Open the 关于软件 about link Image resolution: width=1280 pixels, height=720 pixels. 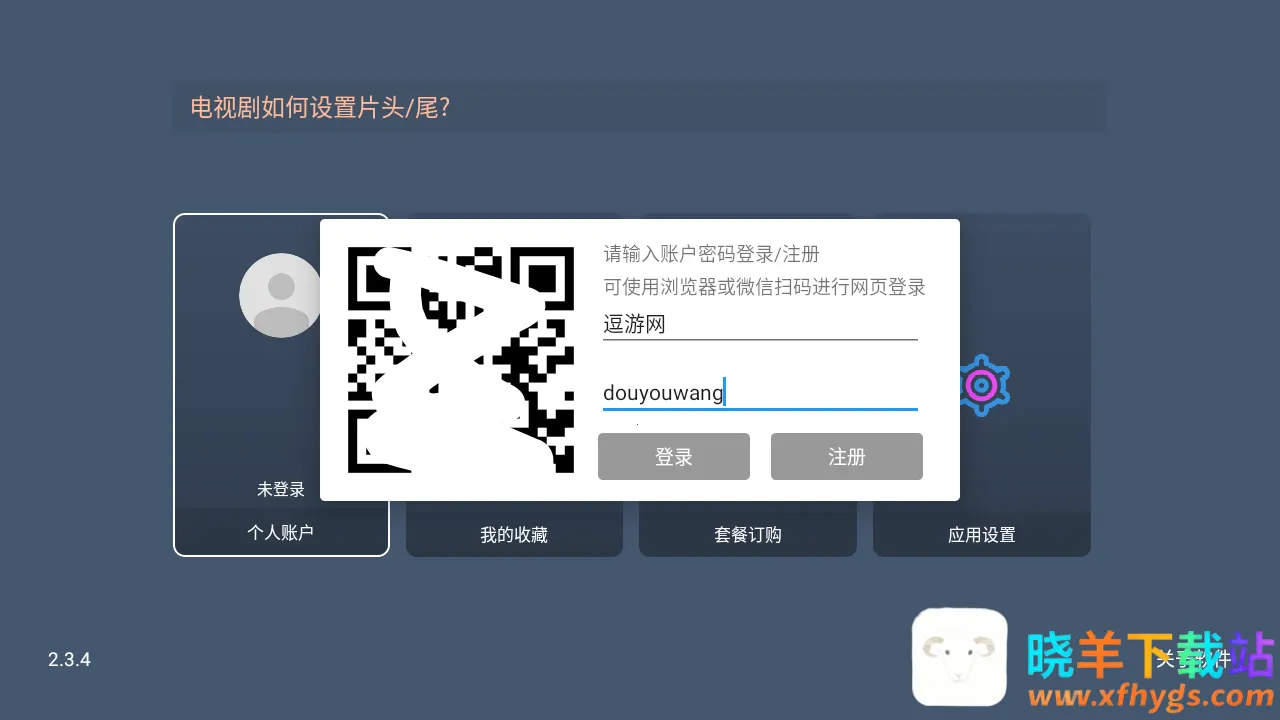coord(1190,659)
